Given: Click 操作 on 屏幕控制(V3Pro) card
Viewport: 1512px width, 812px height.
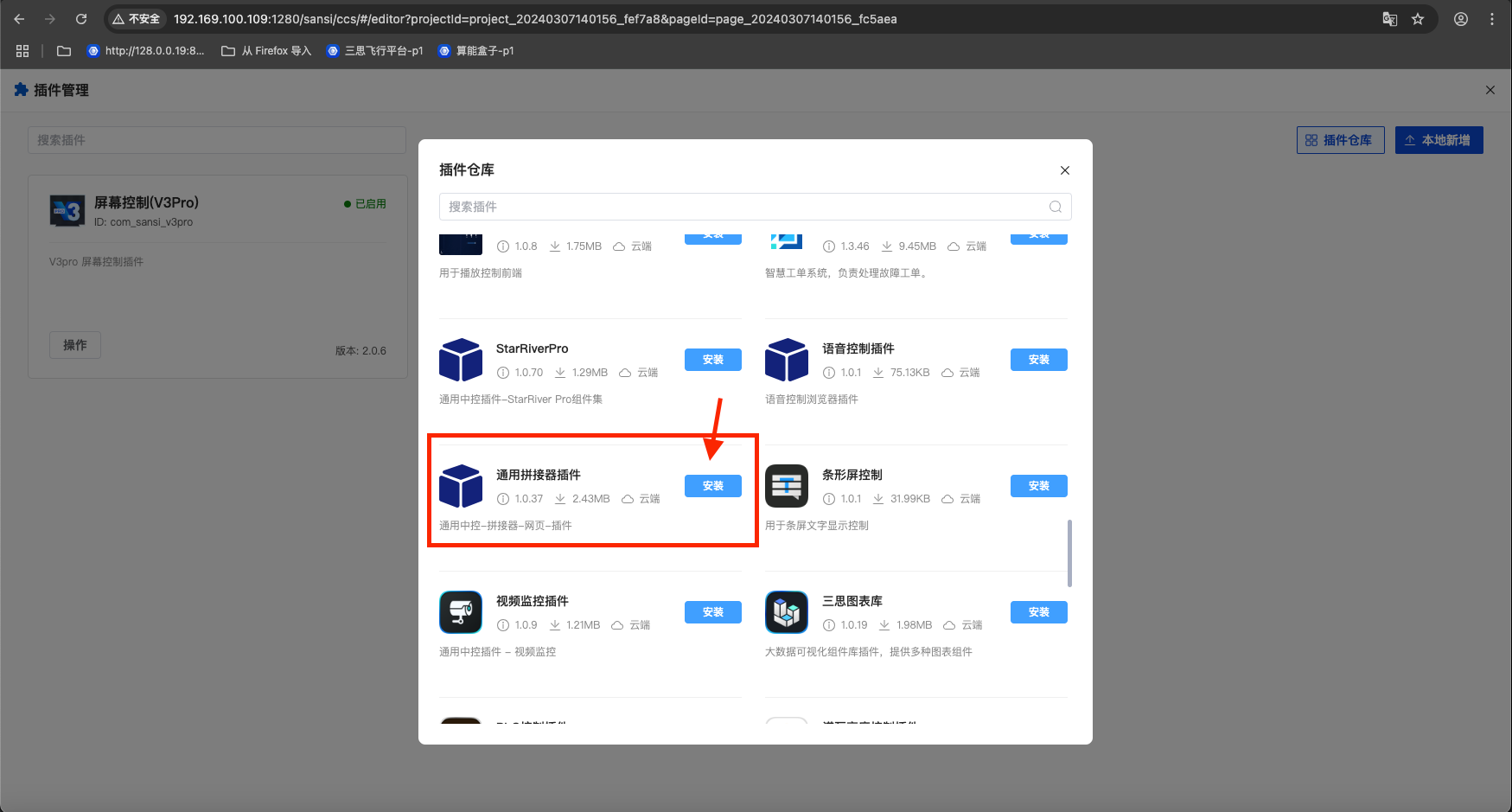Looking at the screenshot, I should (x=75, y=345).
